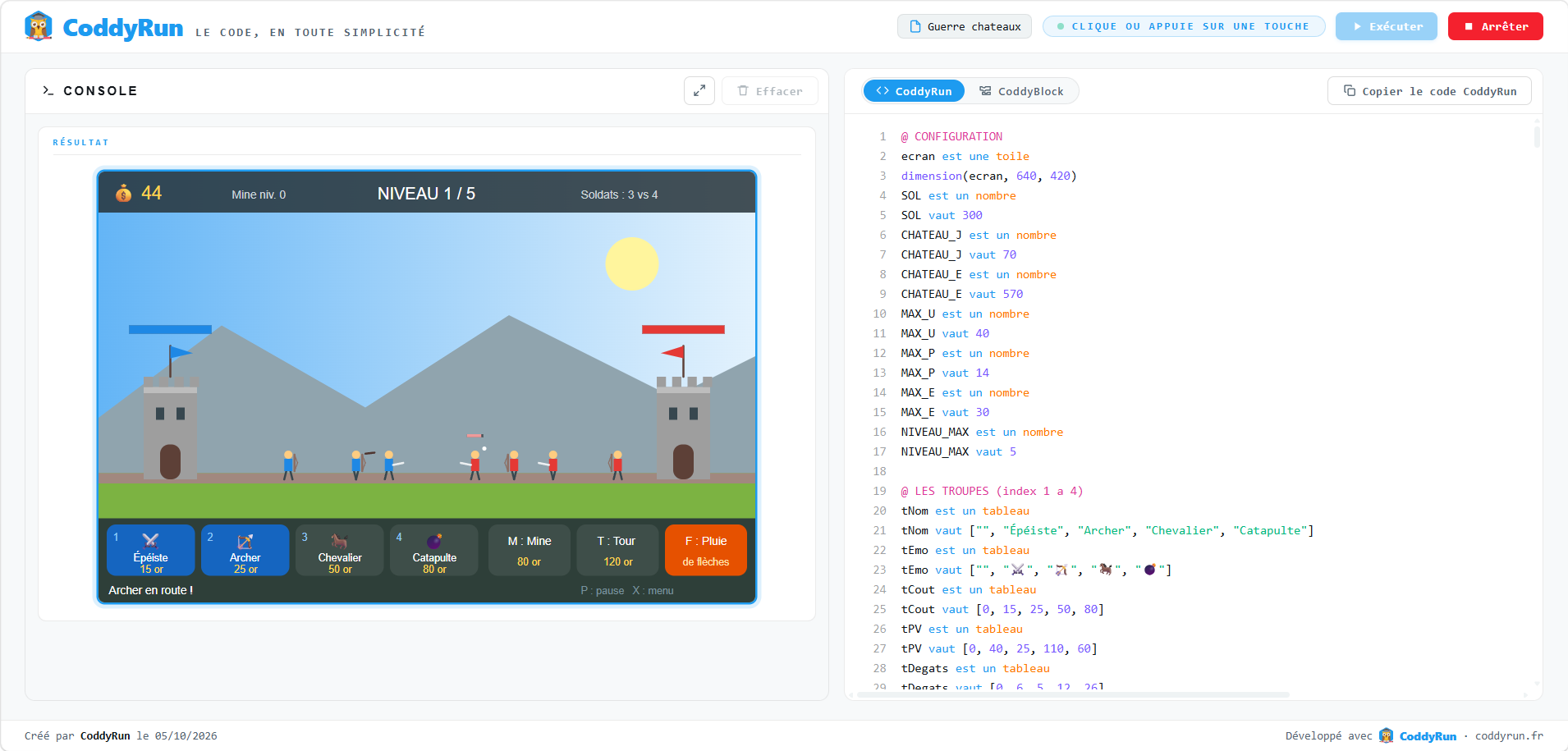Open the coddyrun.fr link
This screenshot has height=751, width=1568.
click(x=1509, y=735)
